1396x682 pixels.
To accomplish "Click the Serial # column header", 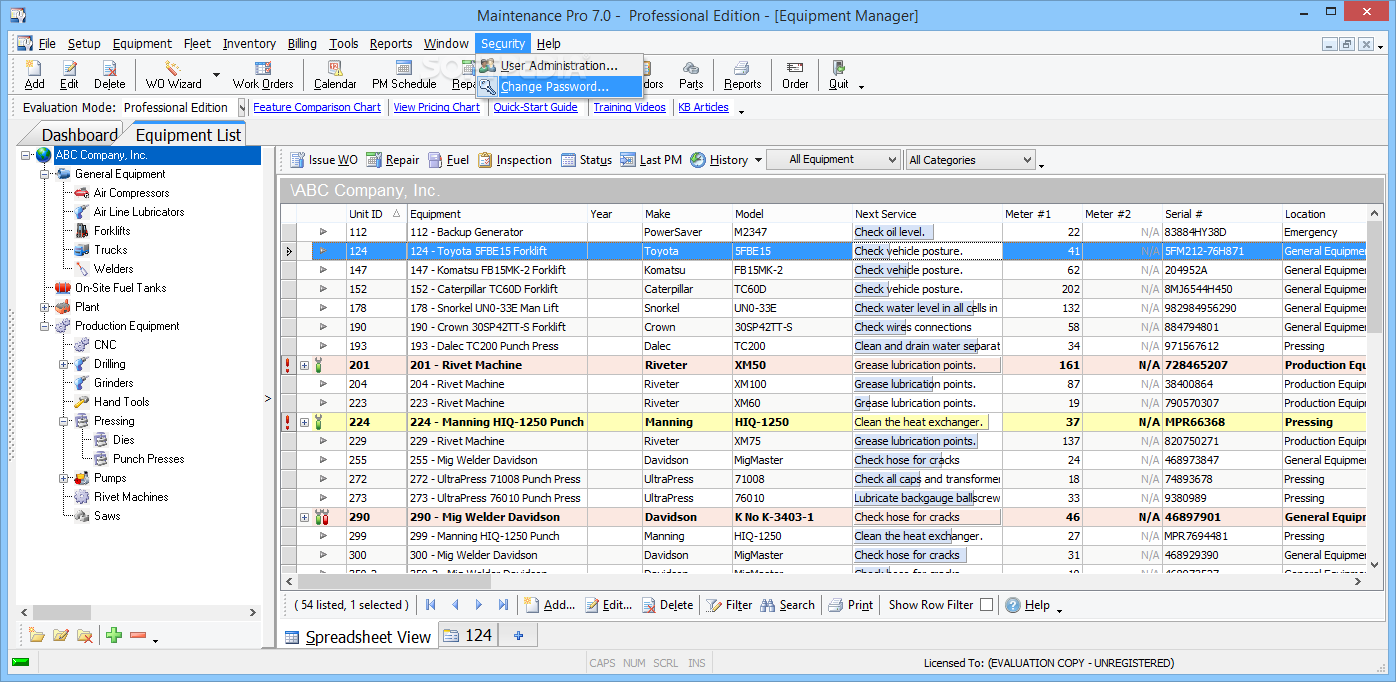I will tap(1221, 213).
